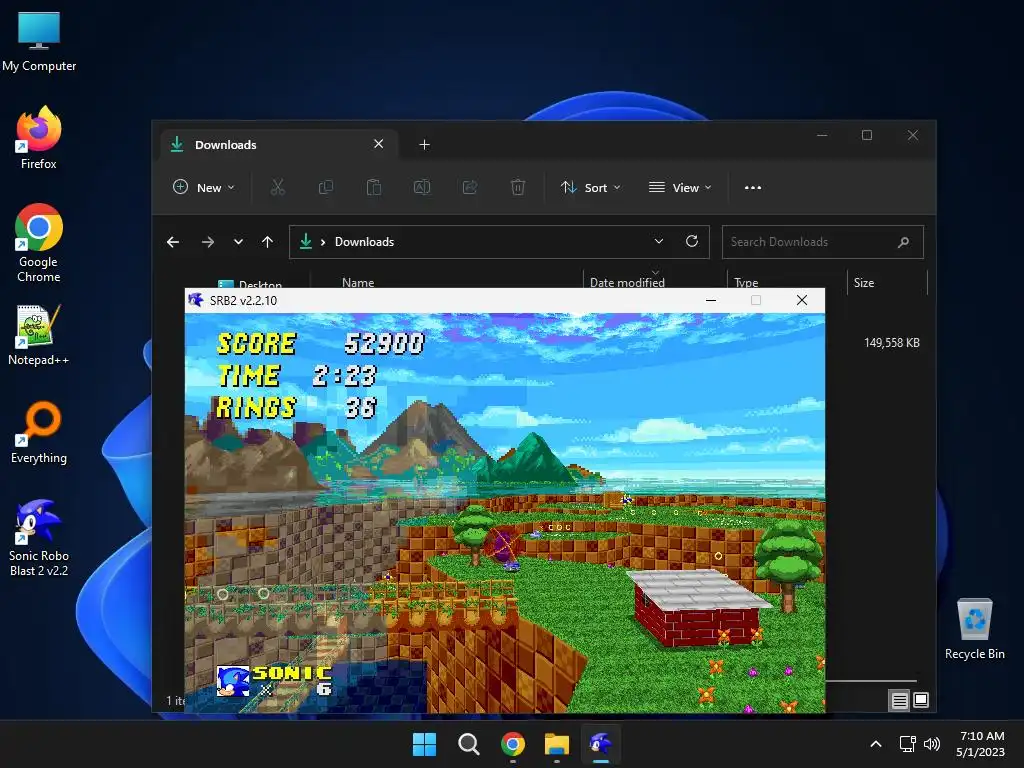
Task: Open taskbar Search
Action: coord(468,744)
